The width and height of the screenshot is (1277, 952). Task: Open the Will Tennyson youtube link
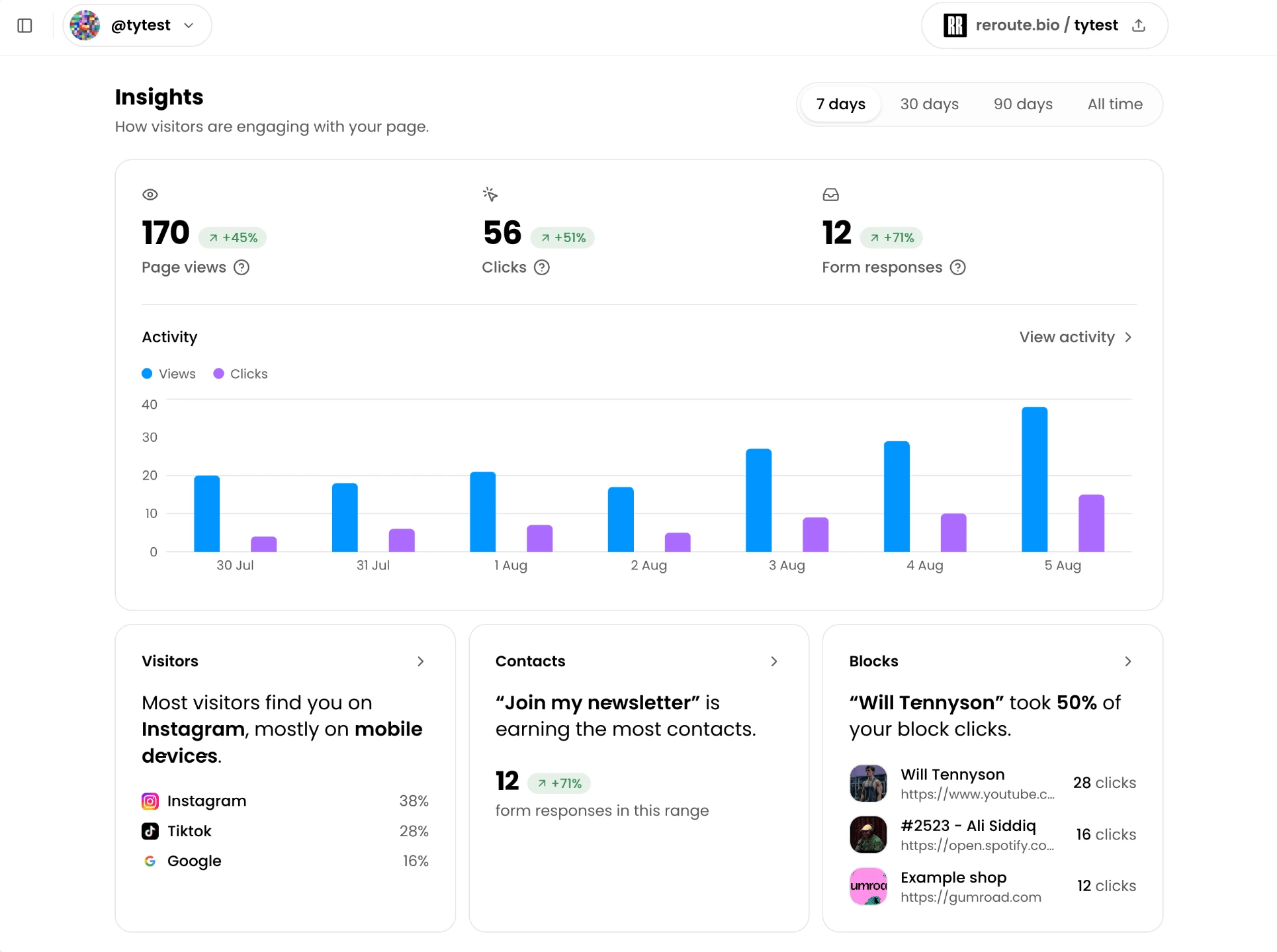[977, 794]
